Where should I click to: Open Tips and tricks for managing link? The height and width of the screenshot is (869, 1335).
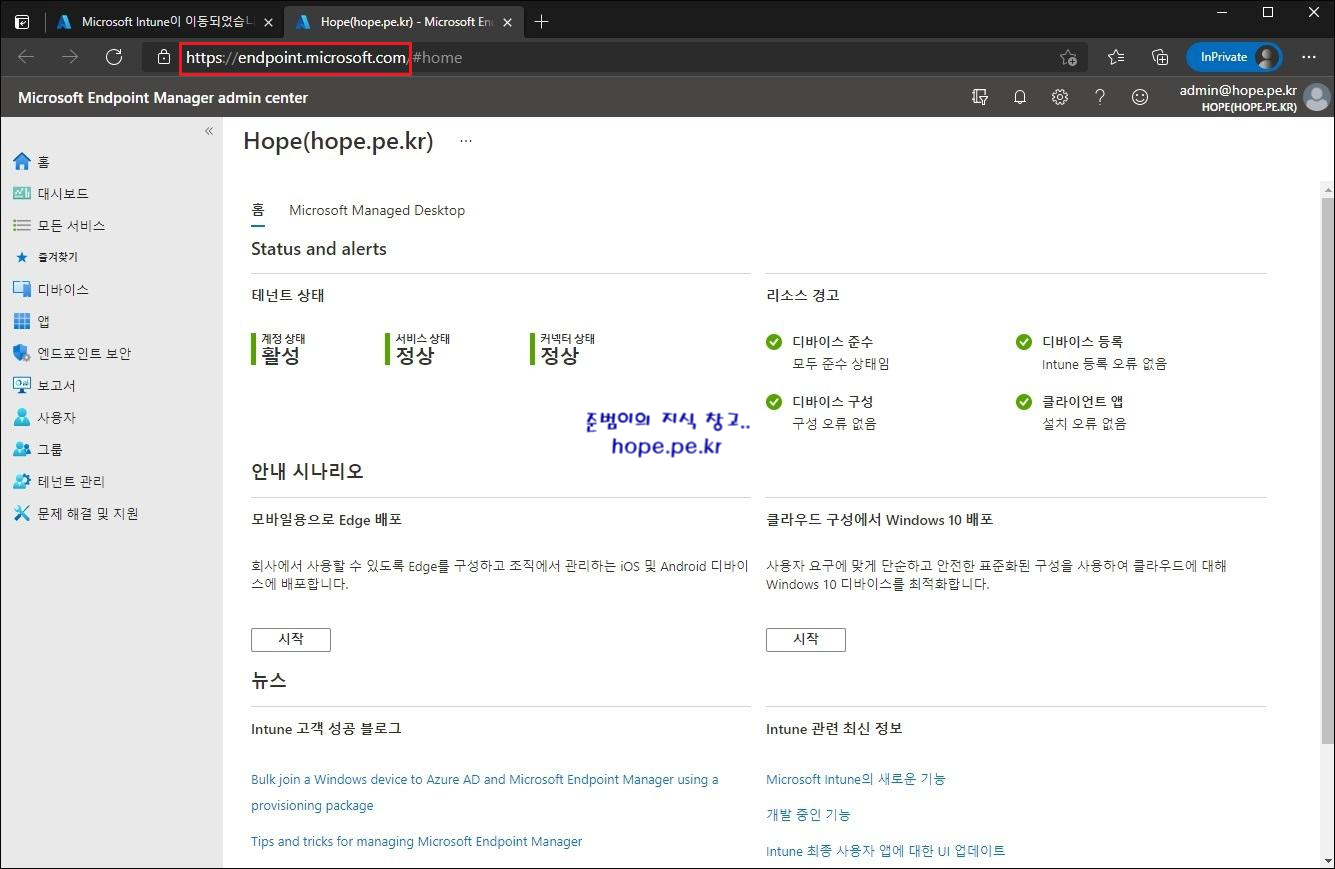416,841
